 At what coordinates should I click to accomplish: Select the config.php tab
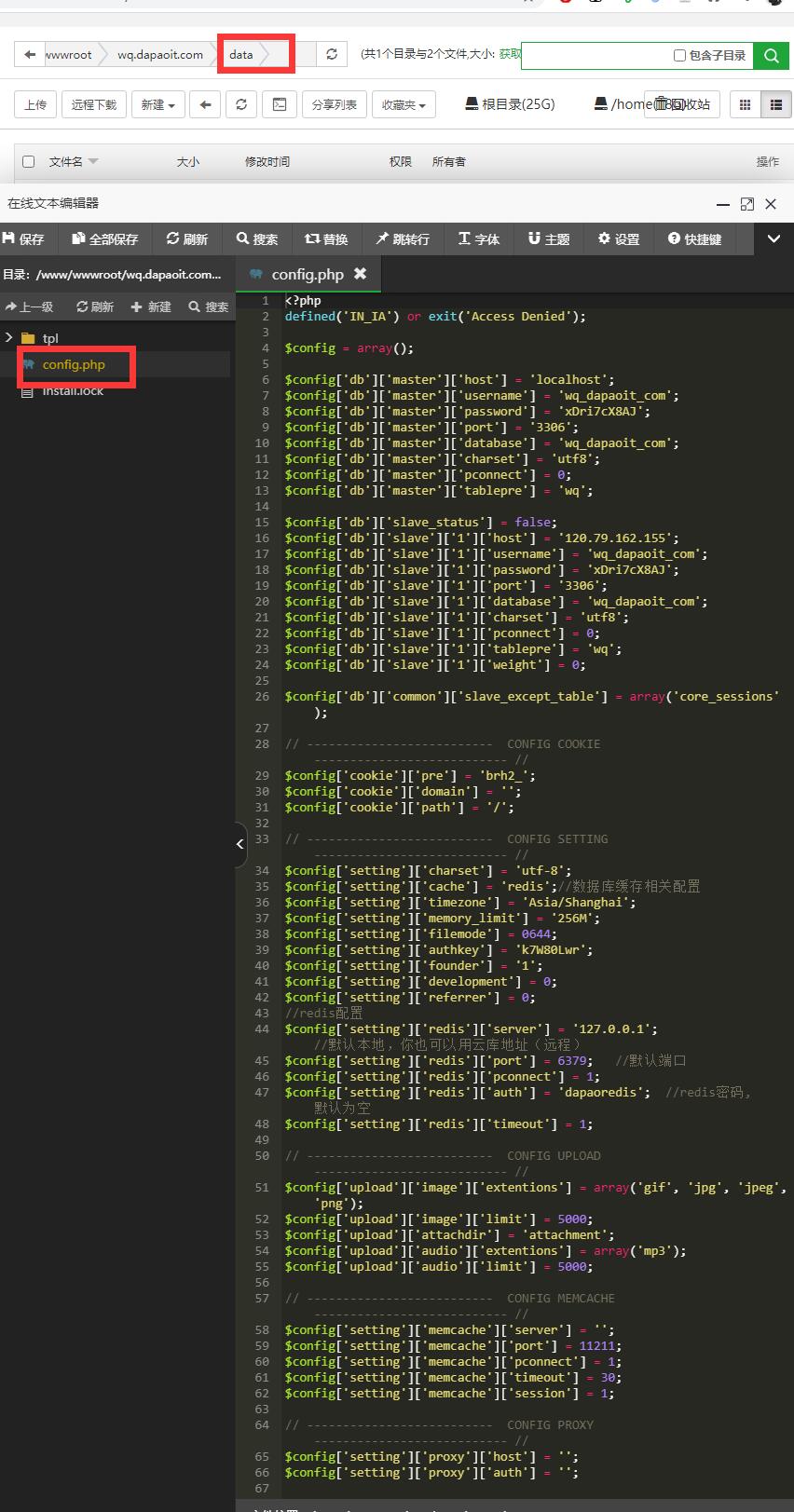click(308, 274)
